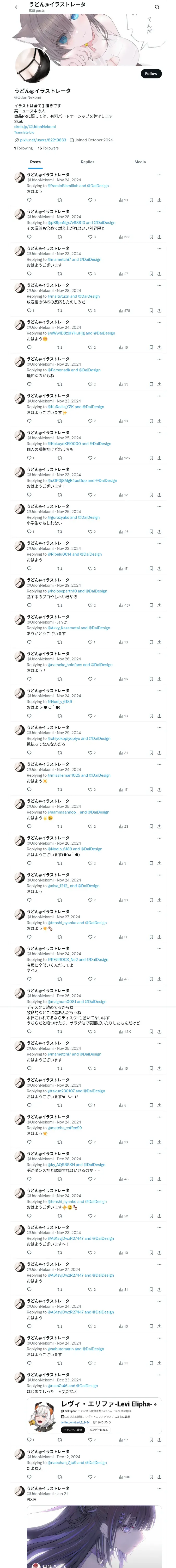This screenshot has height=1568, width=176.
Task: View the 16 Followers list
Action: click(48, 148)
